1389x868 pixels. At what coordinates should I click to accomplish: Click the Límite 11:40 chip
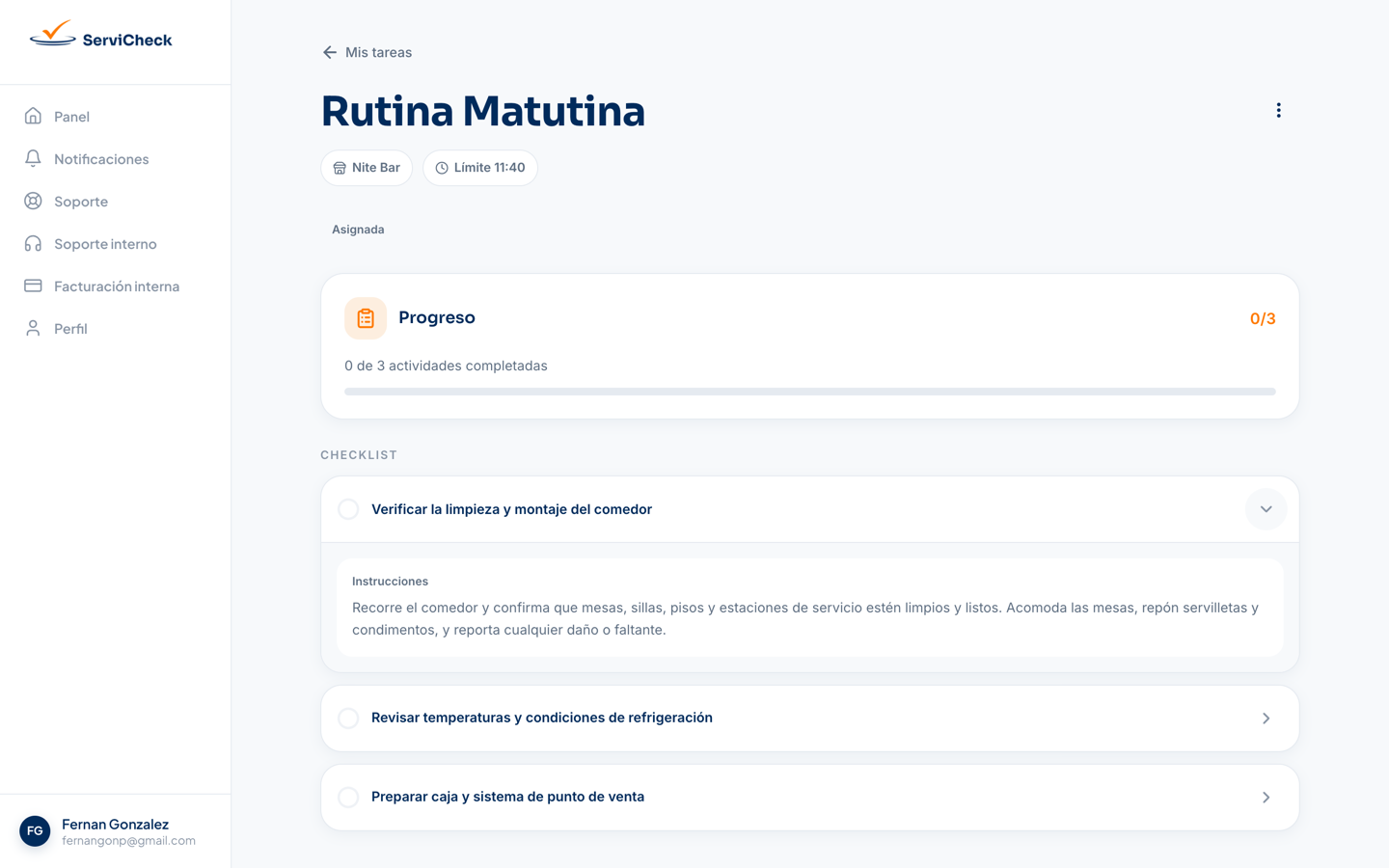480,168
